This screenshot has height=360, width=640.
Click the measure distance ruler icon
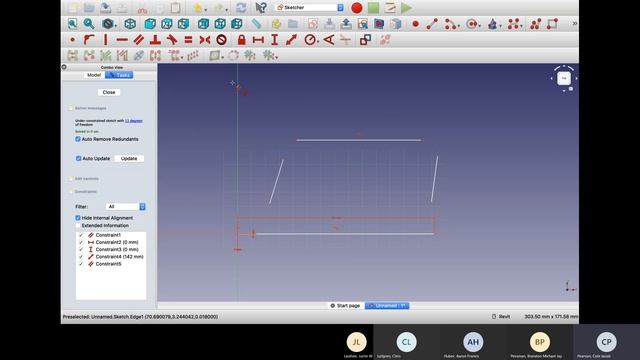[256, 24]
